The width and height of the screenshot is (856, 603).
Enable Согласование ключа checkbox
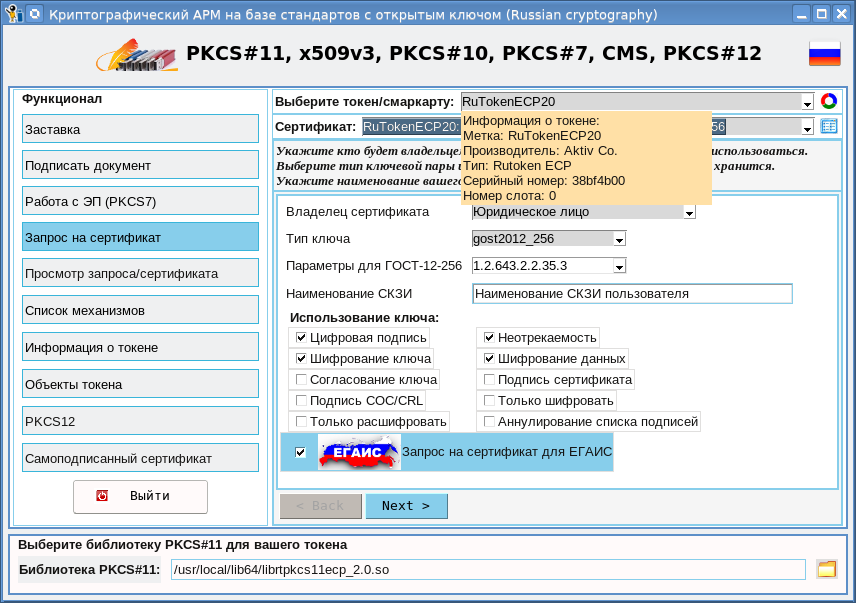[301, 379]
